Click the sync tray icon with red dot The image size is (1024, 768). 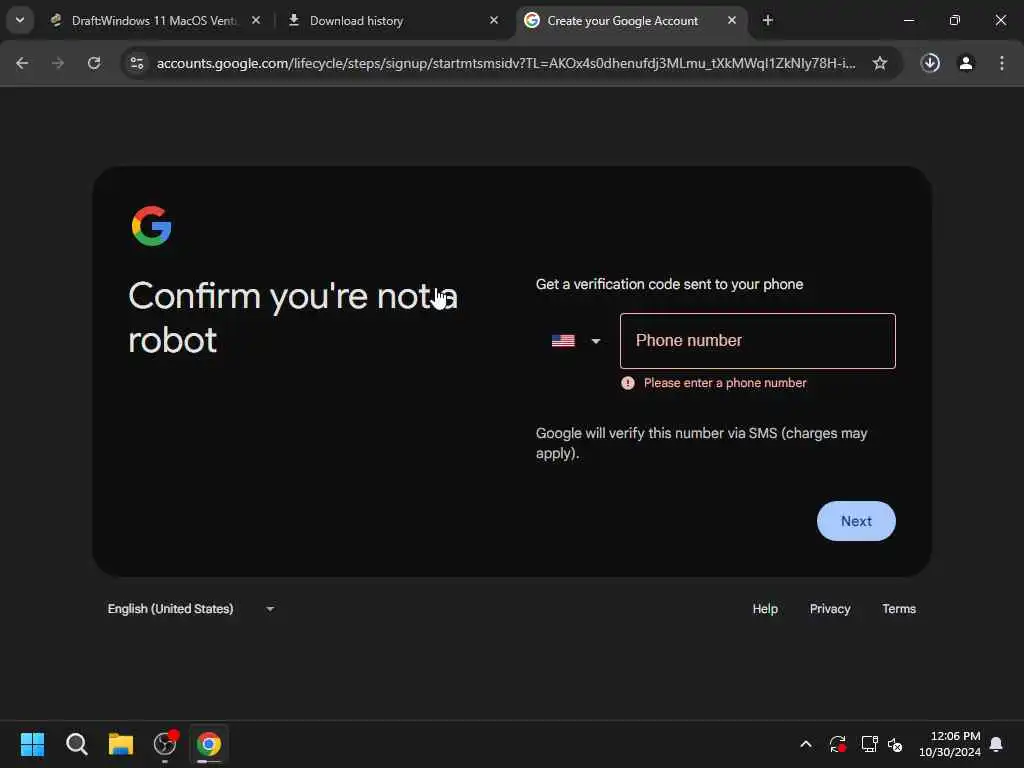pos(838,744)
